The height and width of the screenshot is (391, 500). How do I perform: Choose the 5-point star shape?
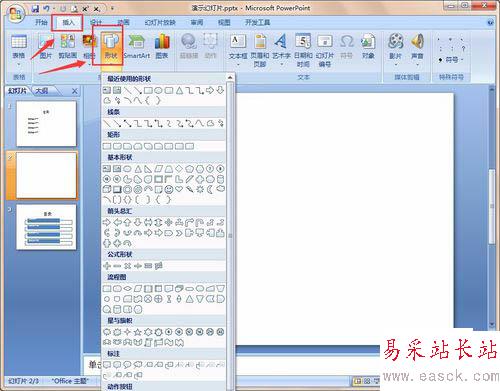(x=137, y=332)
